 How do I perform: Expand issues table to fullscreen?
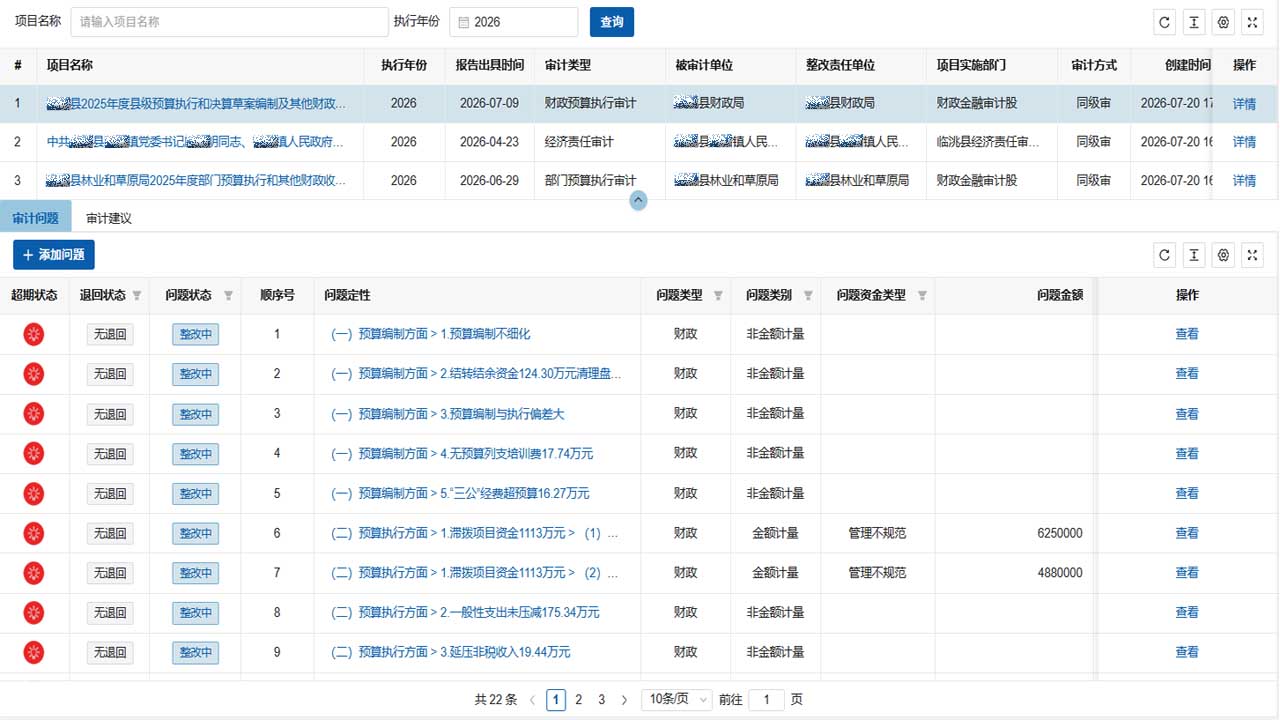click(1252, 255)
